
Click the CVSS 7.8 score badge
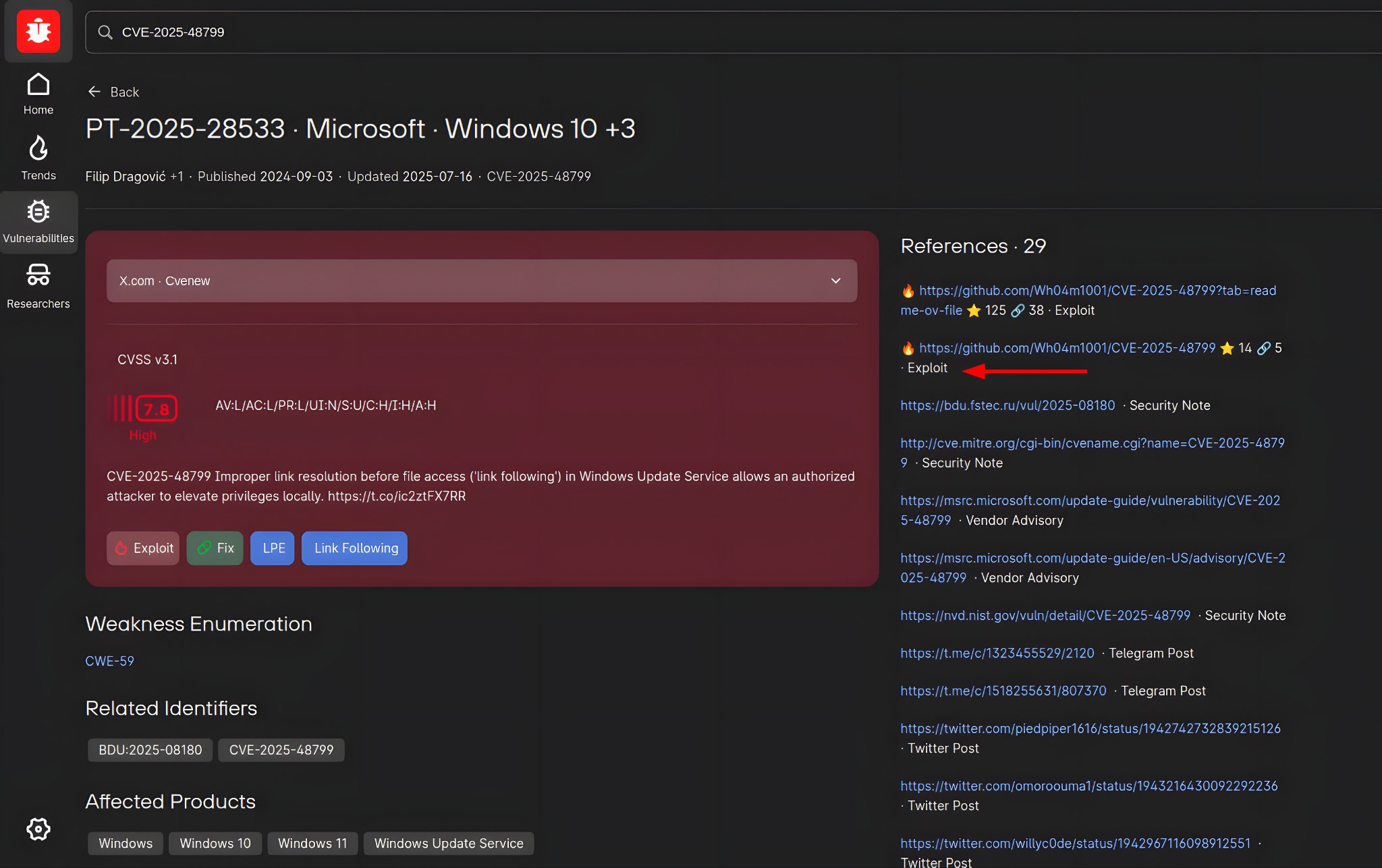point(157,409)
